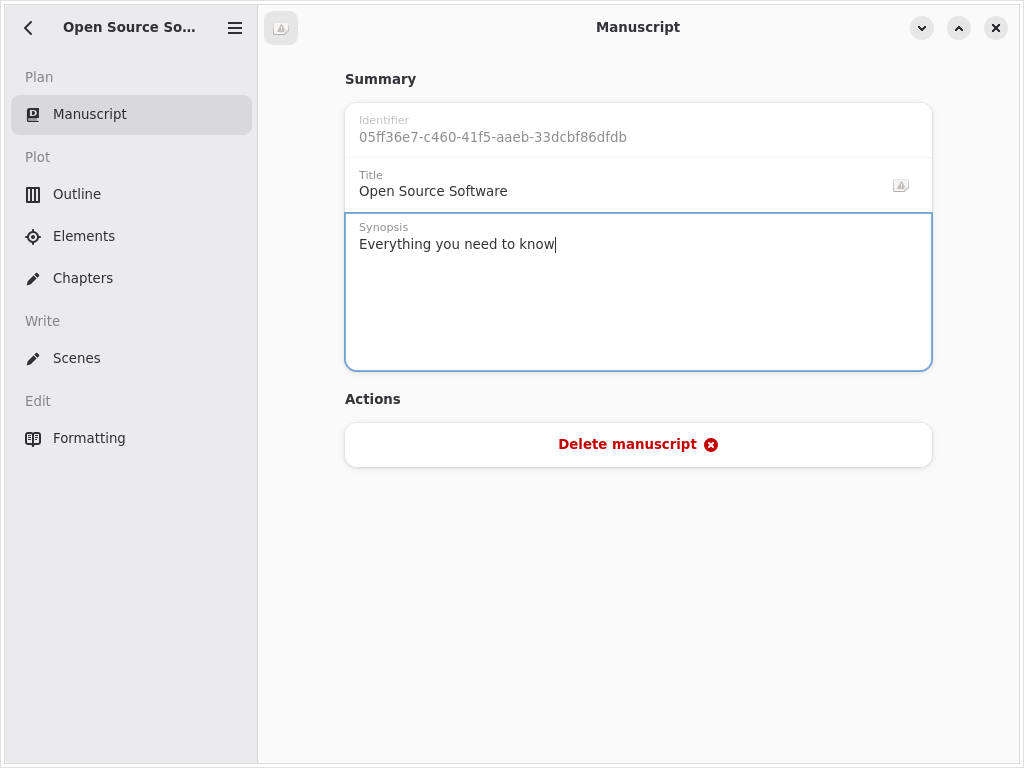The width and height of the screenshot is (1024, 768).
Task: Minimize window with down chevron button
Action: point(921,28)
